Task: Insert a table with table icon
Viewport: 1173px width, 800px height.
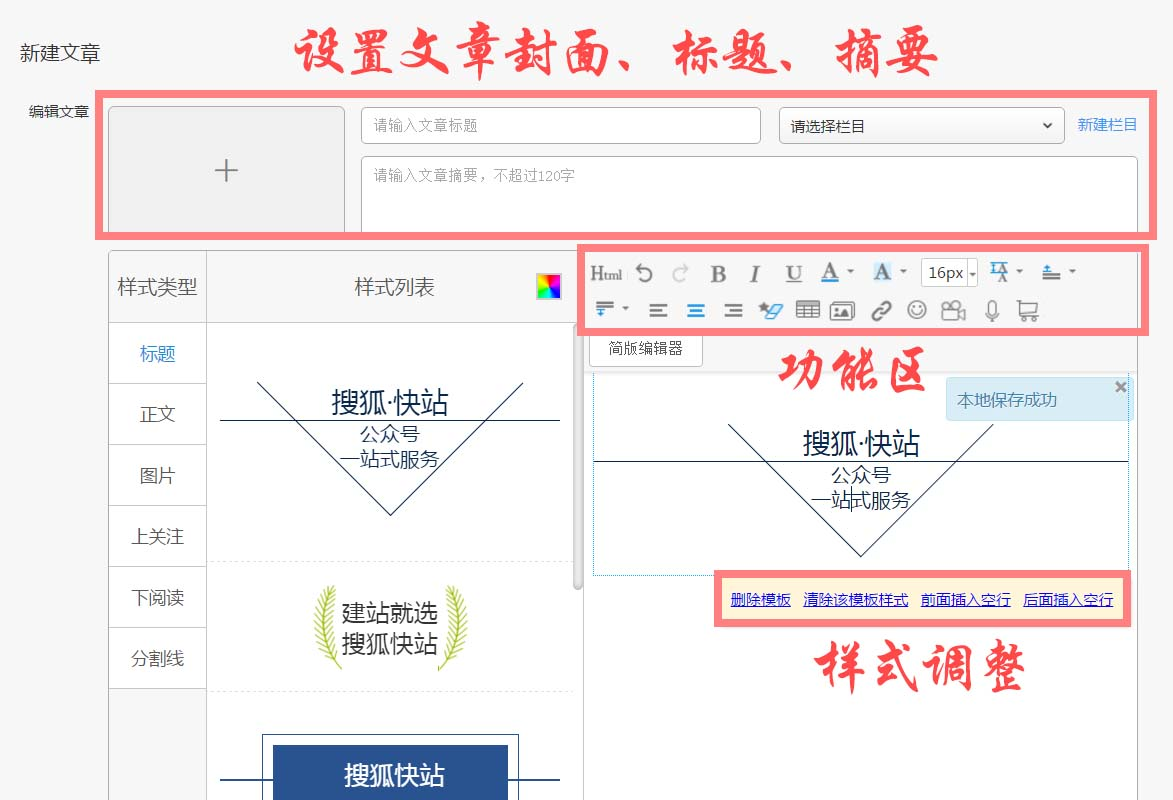Action: (807, 310)
